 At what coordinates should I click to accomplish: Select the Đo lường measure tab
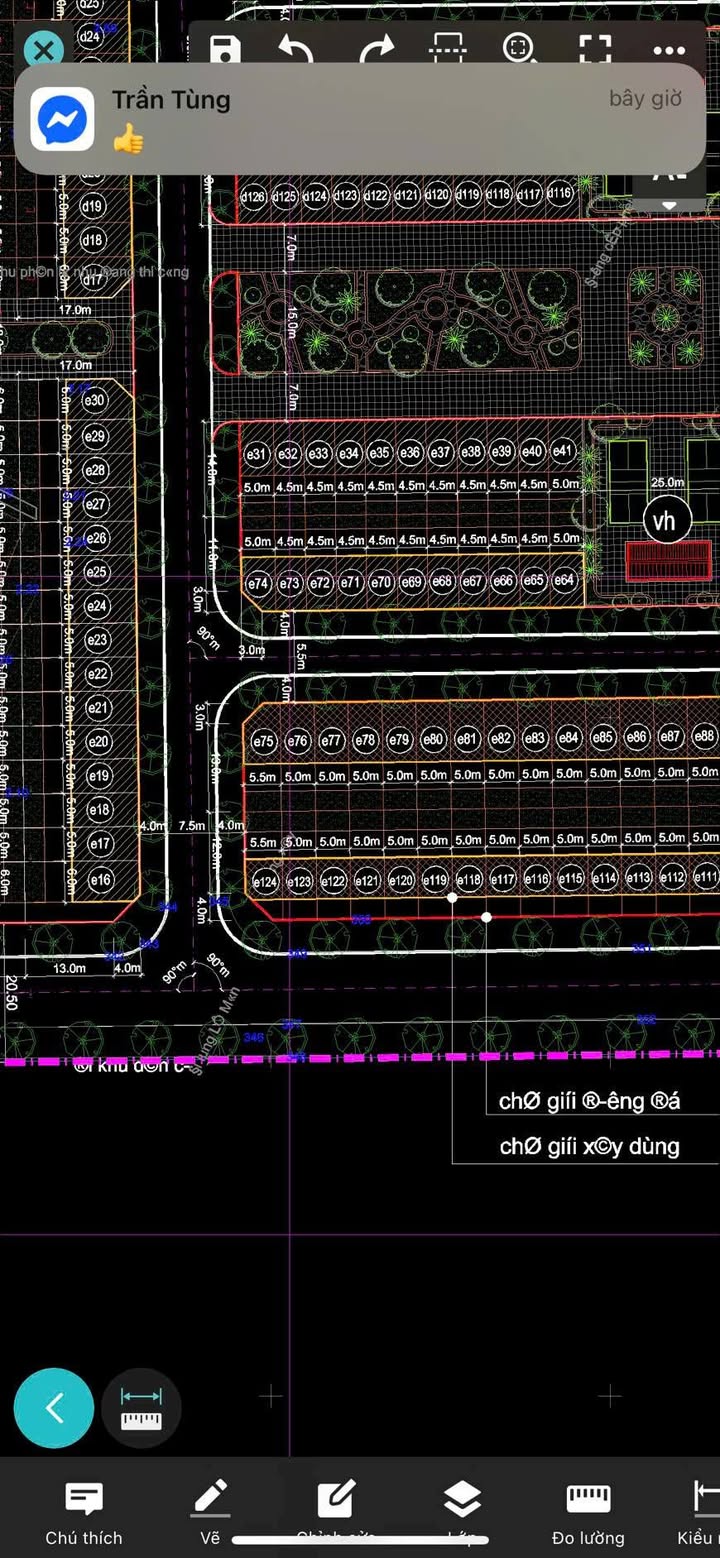point(588,1512)
